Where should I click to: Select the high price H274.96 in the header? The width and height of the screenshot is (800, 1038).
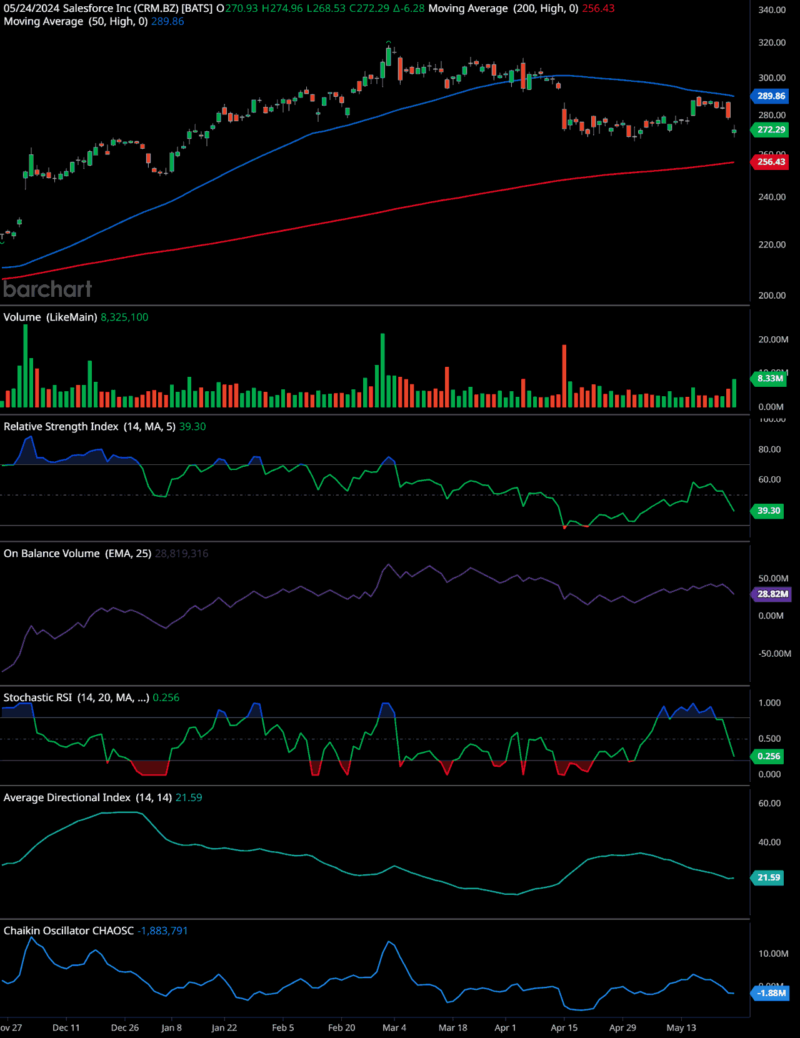click(282, 9)
